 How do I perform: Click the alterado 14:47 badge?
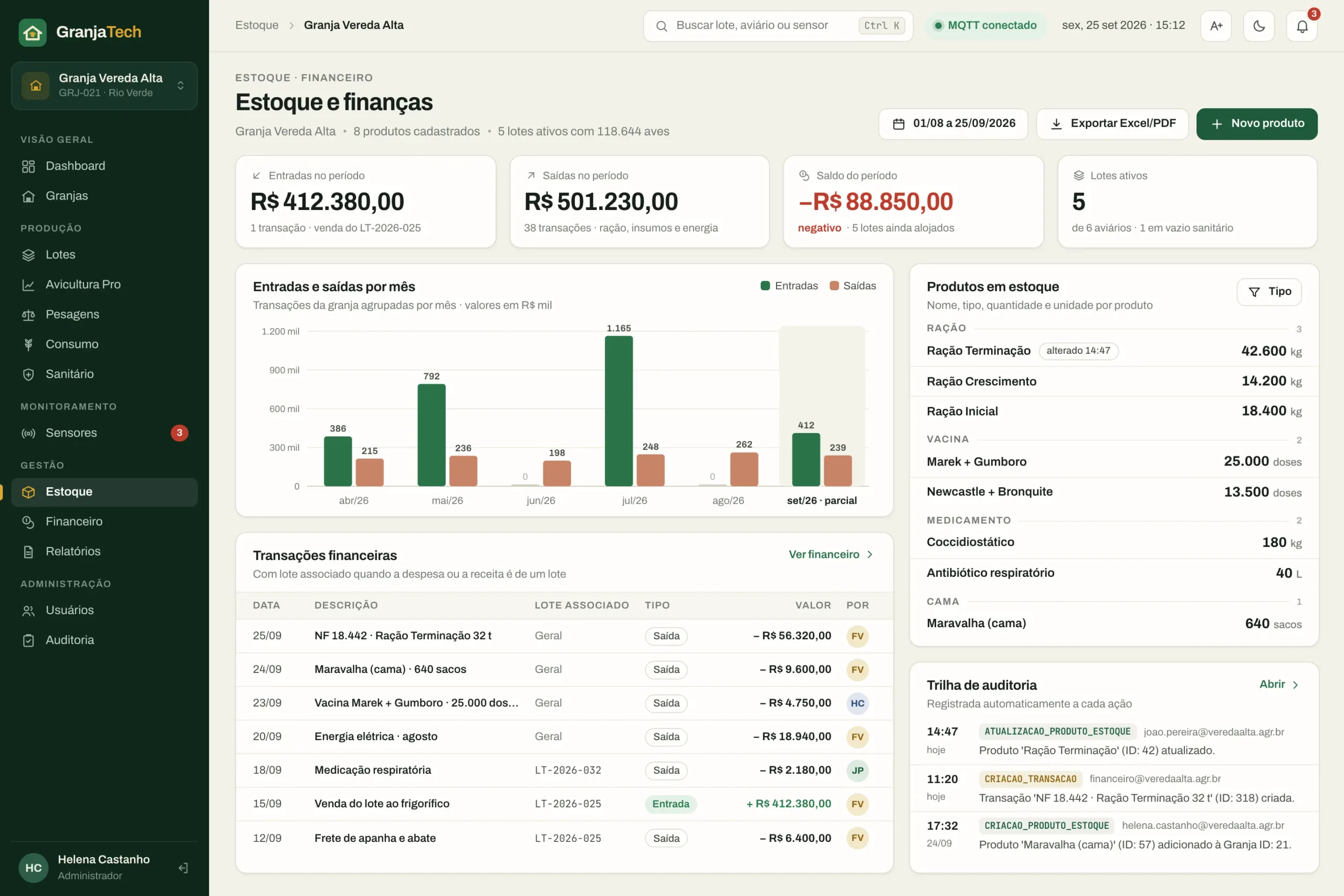1078,351
